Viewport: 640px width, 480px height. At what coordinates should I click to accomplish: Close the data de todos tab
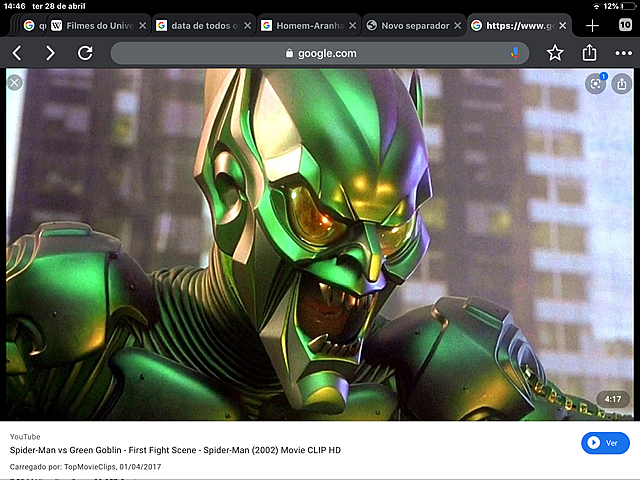pos(247,26)
